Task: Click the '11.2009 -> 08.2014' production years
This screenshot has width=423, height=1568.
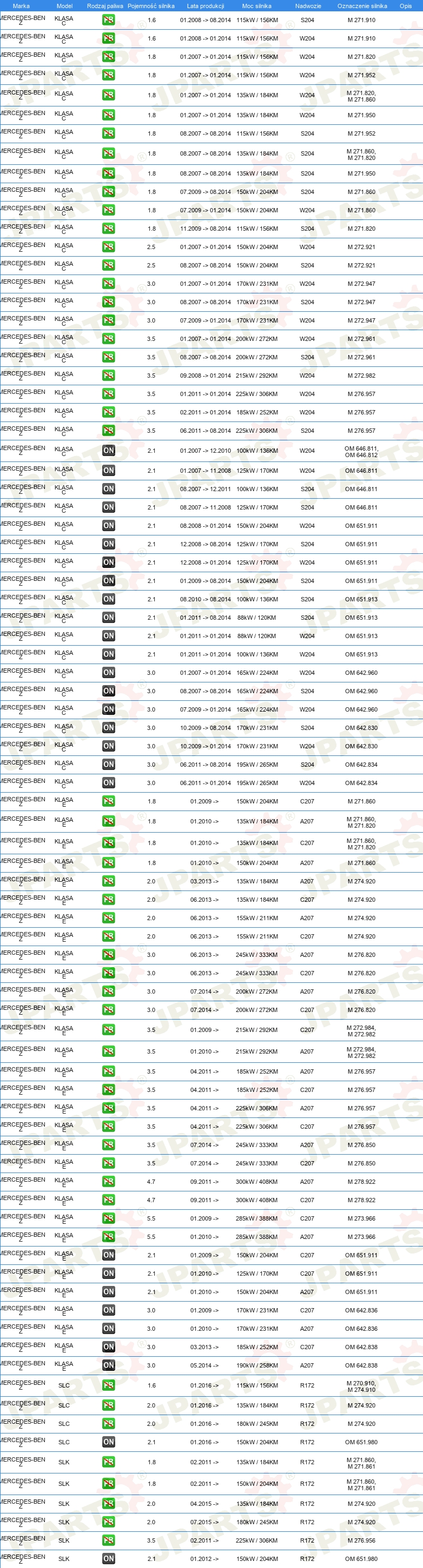Action: [206, 229]
